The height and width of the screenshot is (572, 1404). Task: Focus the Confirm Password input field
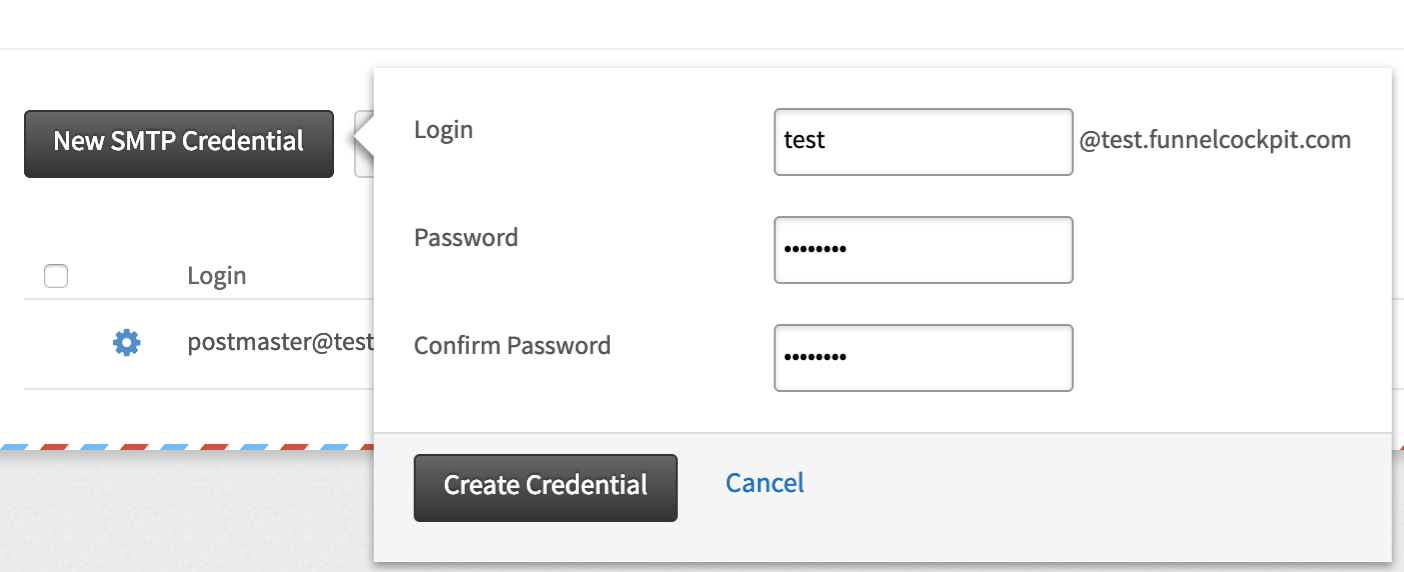click(x=923, y=358)
